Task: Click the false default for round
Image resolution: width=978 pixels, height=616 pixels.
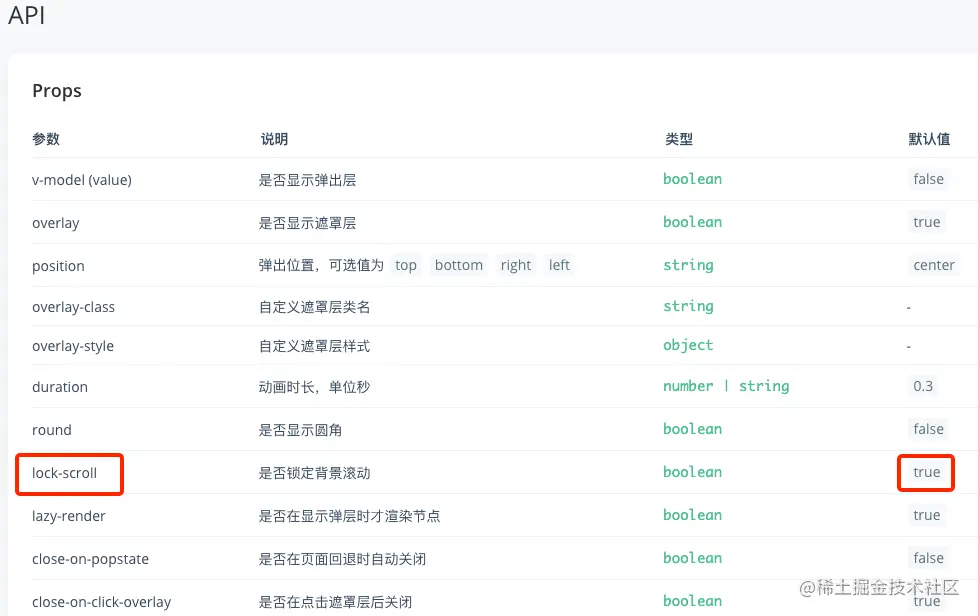Action: click(928, 430)
